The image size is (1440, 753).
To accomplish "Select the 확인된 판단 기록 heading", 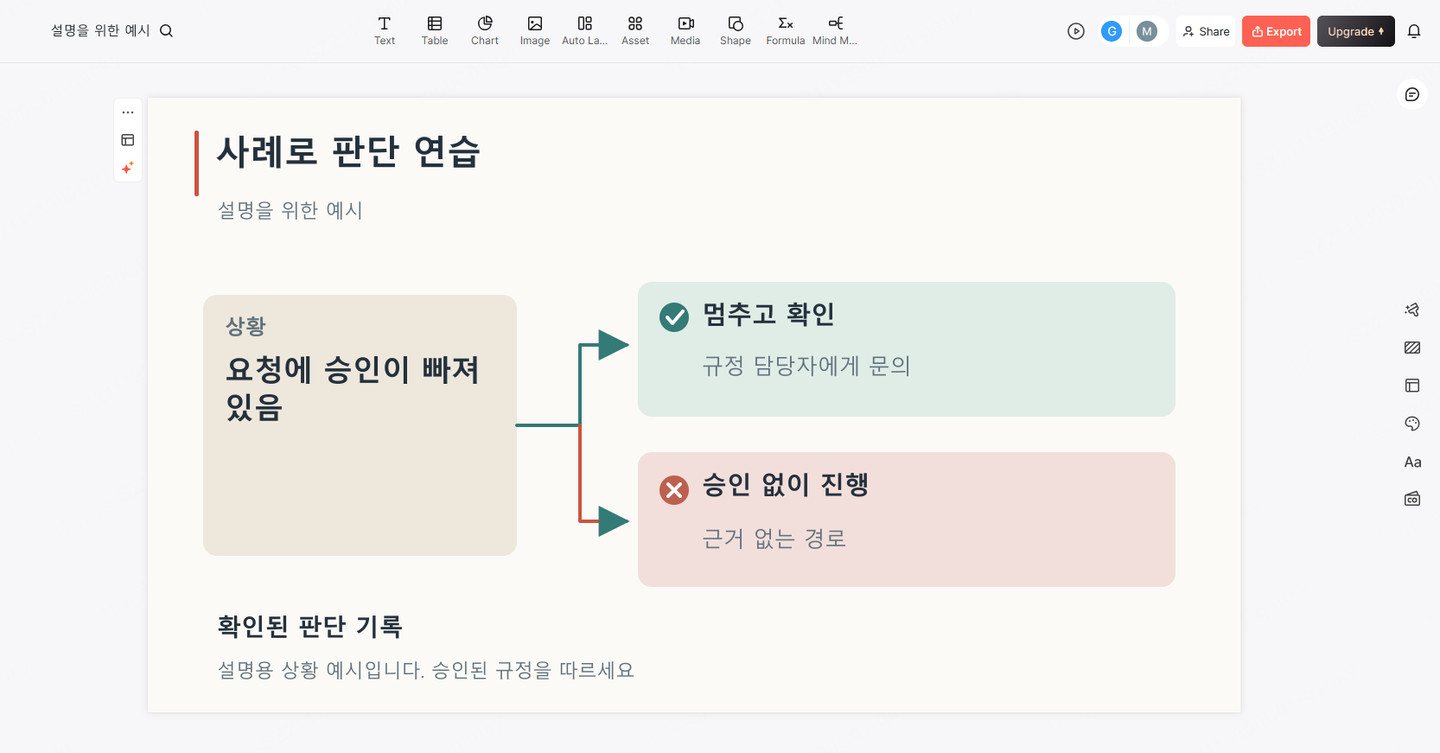I will pyautogui.click(x=310, y=627).
